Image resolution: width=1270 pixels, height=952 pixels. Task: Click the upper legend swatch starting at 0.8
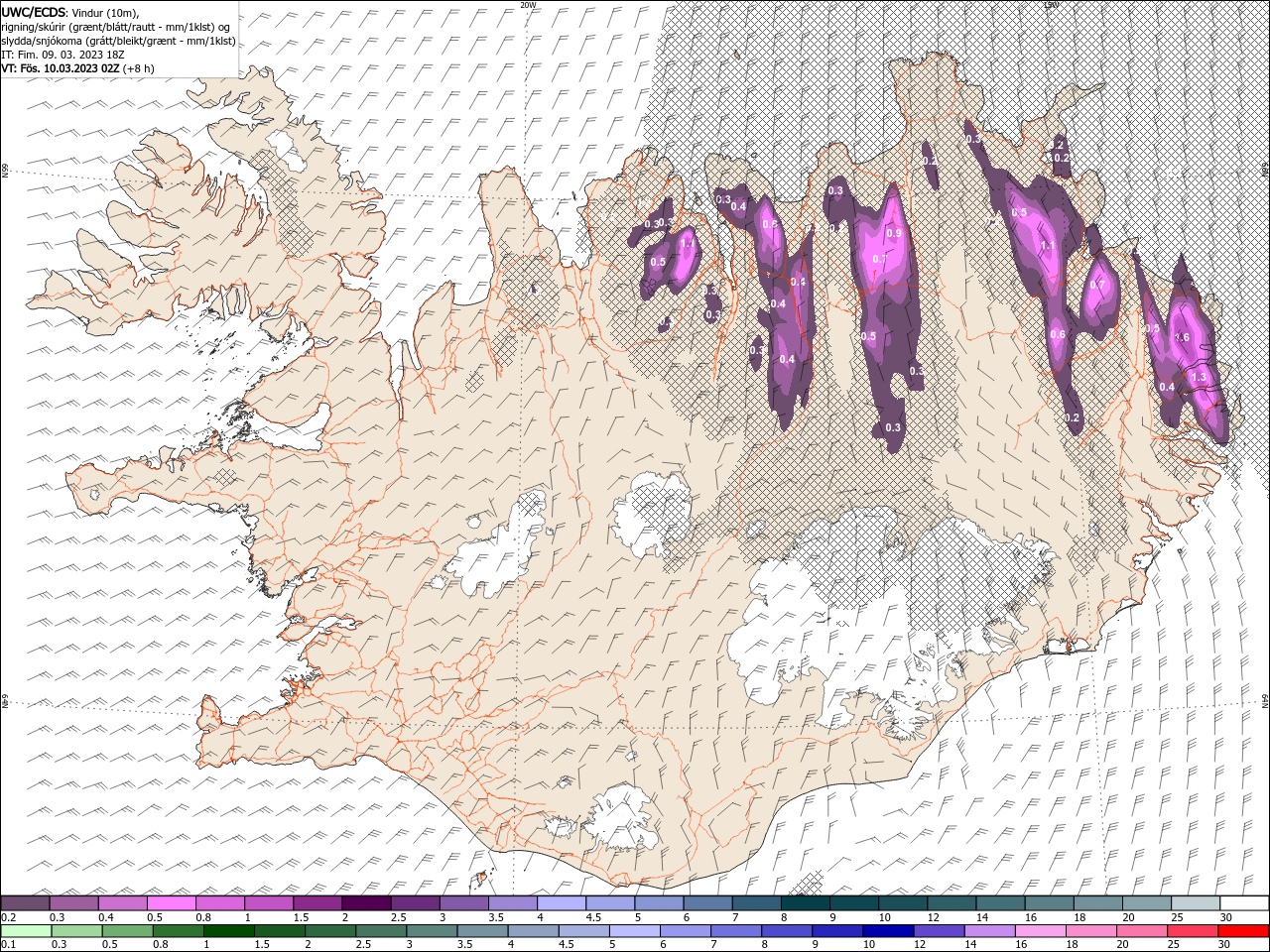(221, 902)
